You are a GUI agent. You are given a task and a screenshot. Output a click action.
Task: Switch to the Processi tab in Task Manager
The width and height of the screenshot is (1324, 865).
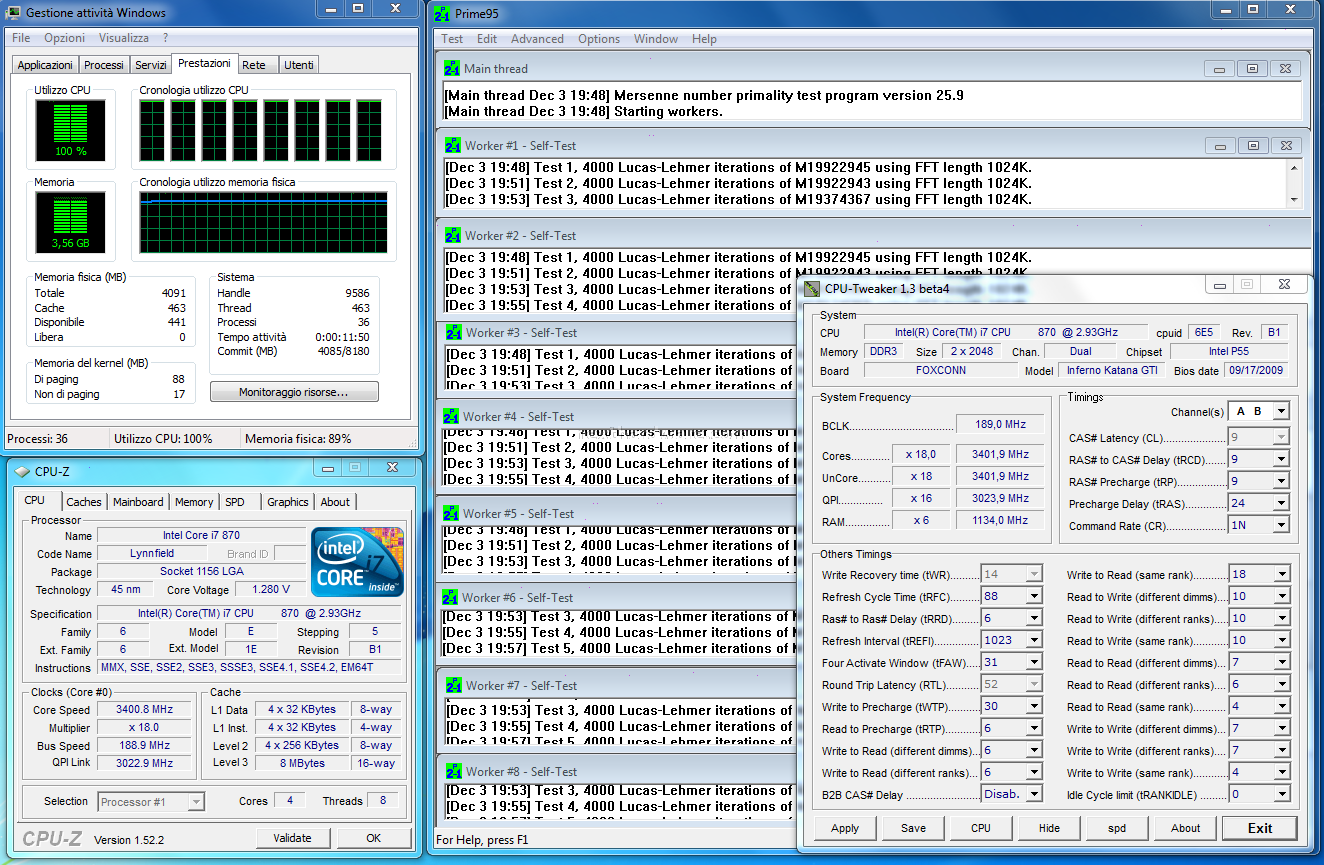point(104,65)
